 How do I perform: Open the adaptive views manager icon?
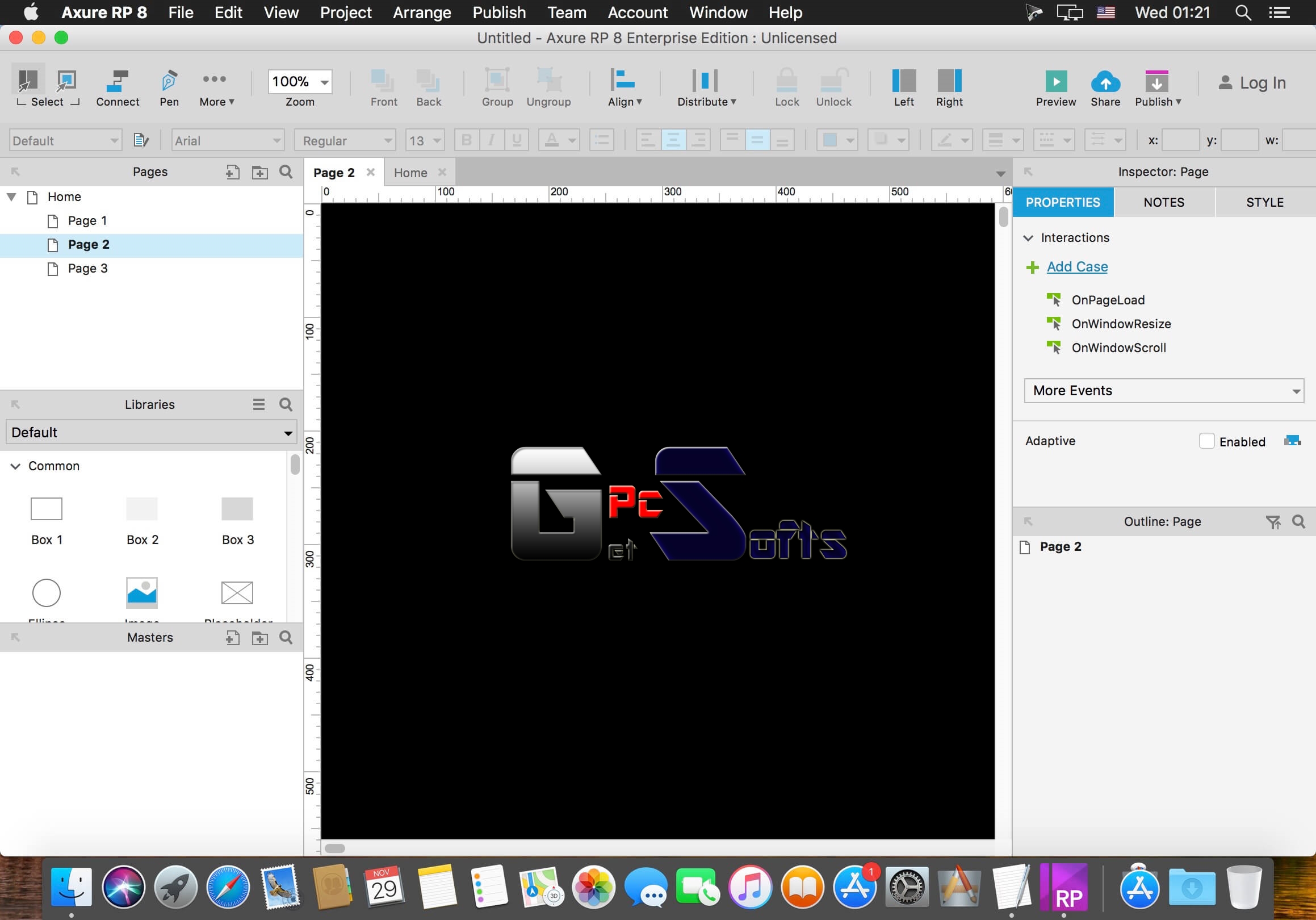(x=1293, y=441)
